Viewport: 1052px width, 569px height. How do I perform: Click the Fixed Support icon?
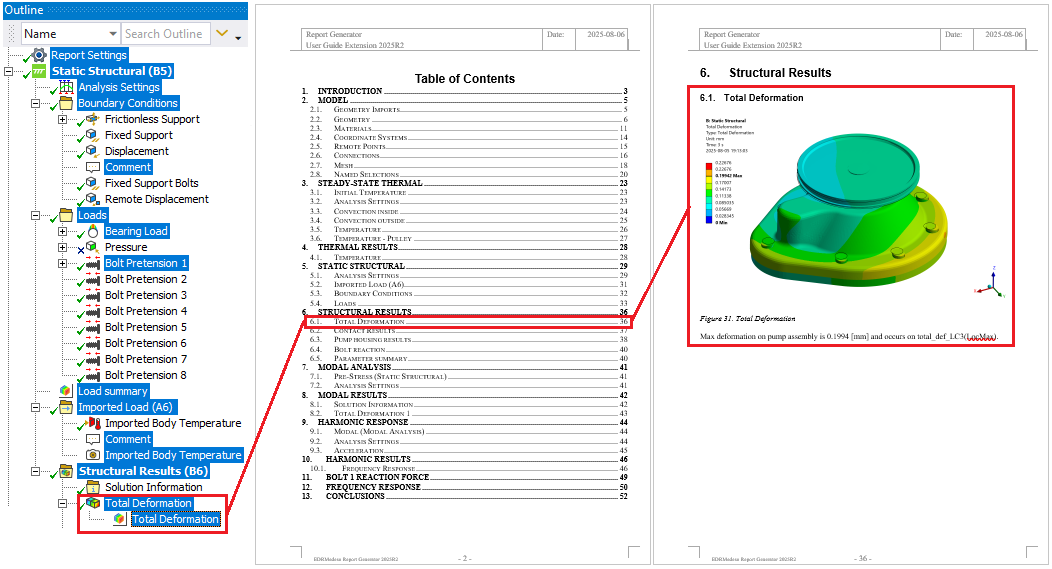93,135
